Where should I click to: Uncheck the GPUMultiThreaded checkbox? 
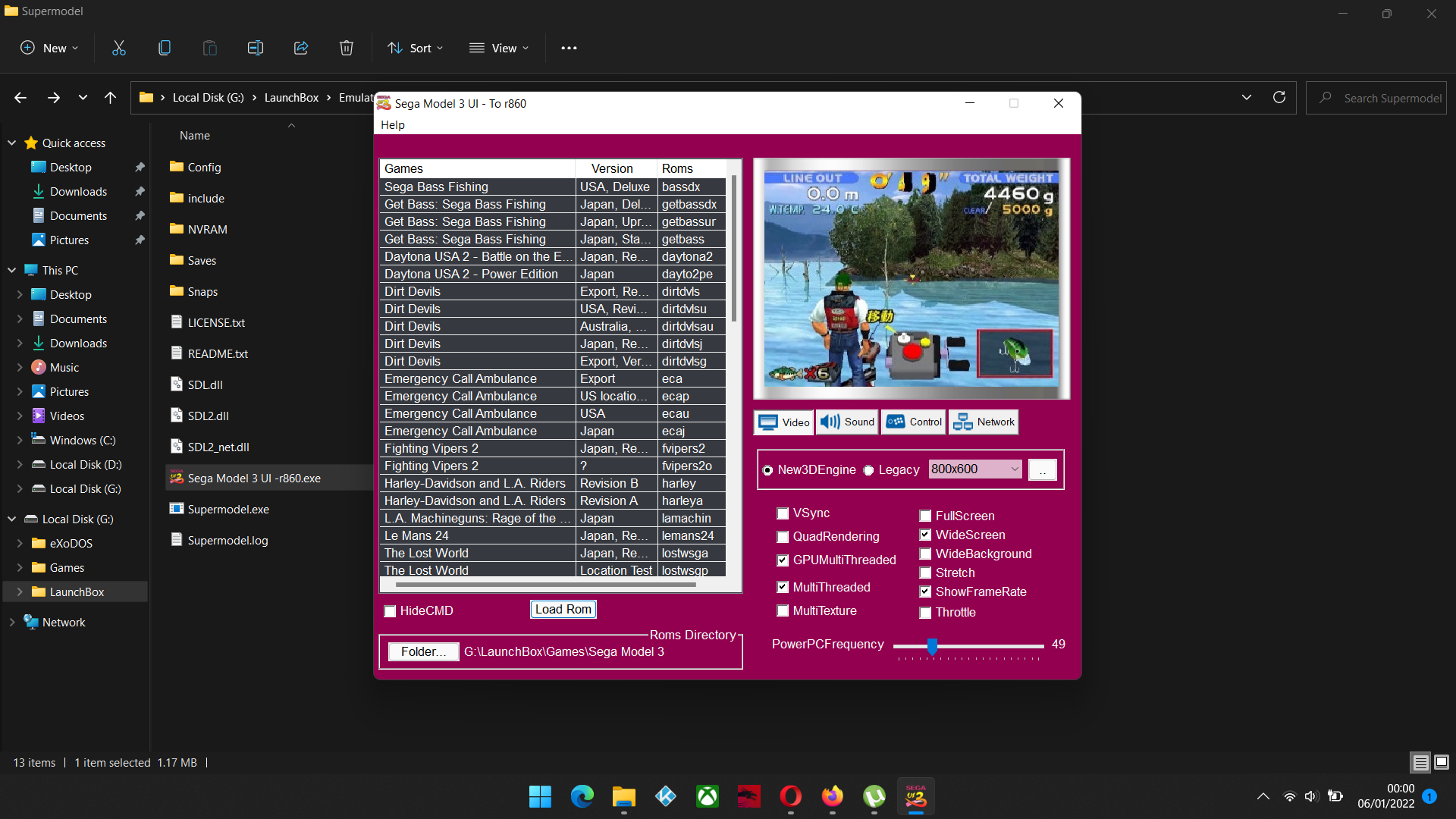point(783,560)
